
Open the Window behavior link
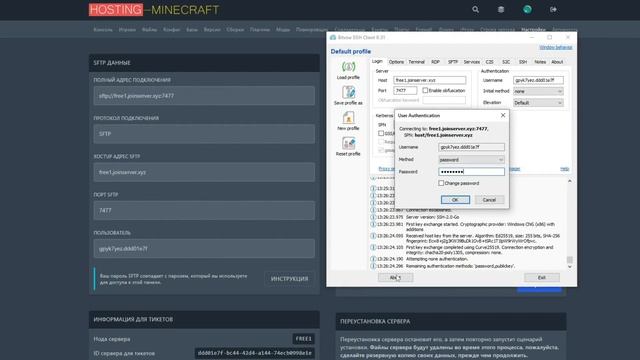pos(556,47)
